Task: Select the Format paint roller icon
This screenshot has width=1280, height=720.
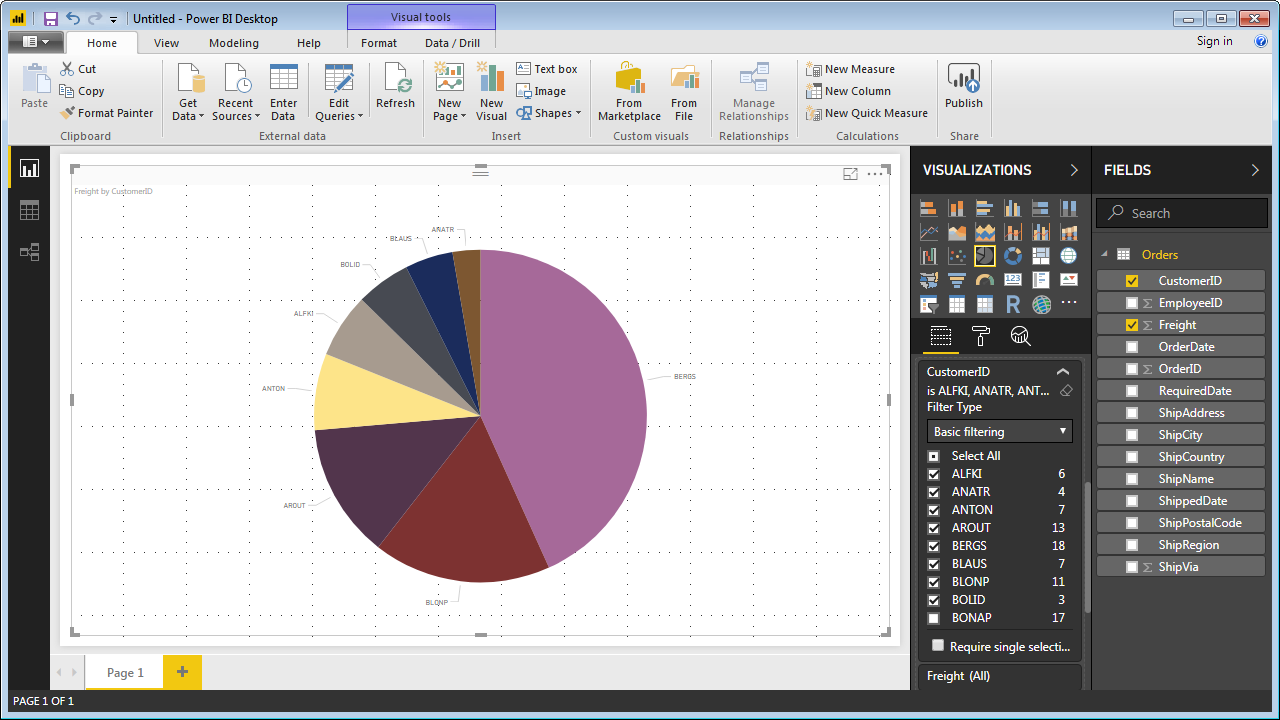Action: (981, 336)
